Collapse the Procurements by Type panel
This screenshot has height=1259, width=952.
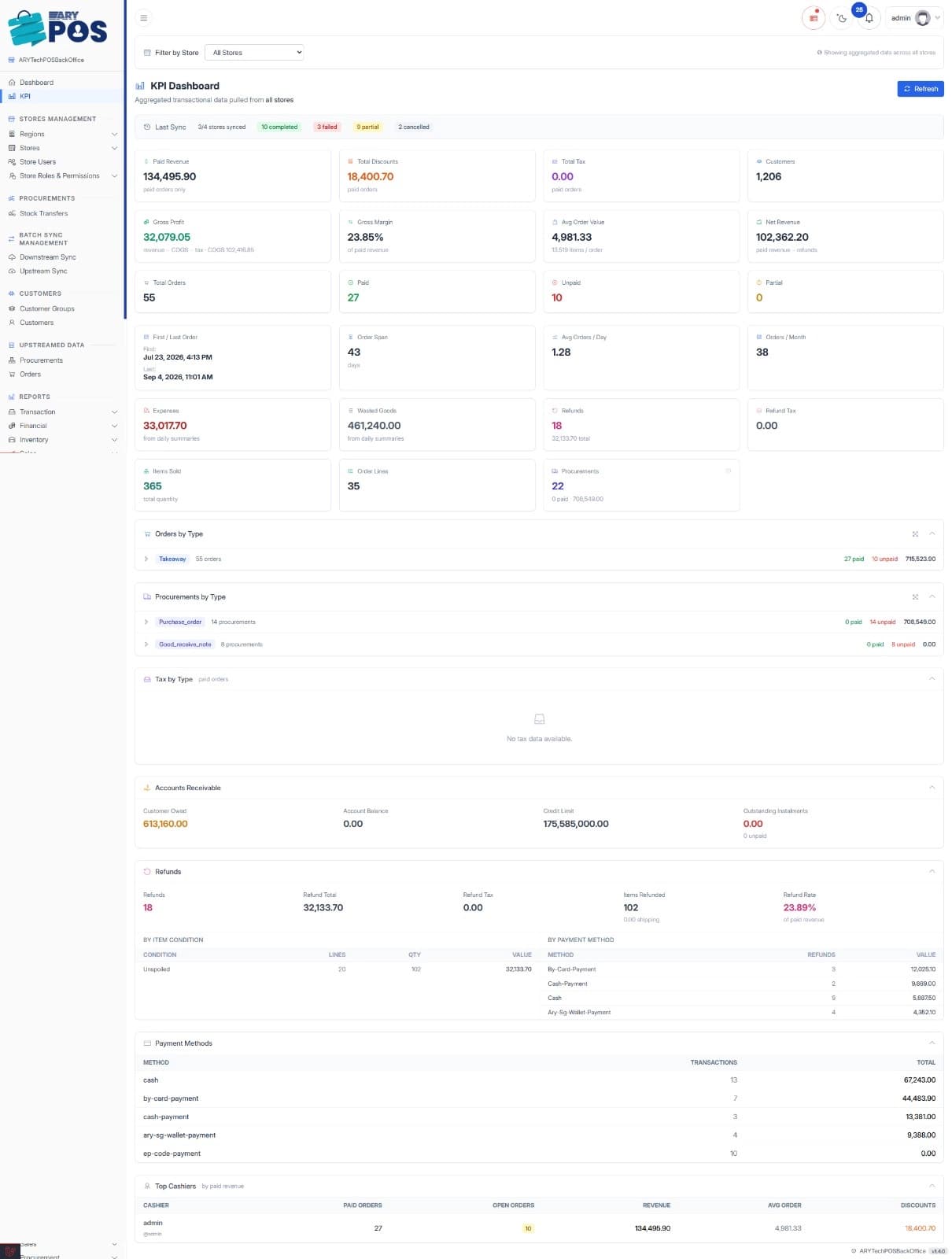click(932, 596)
